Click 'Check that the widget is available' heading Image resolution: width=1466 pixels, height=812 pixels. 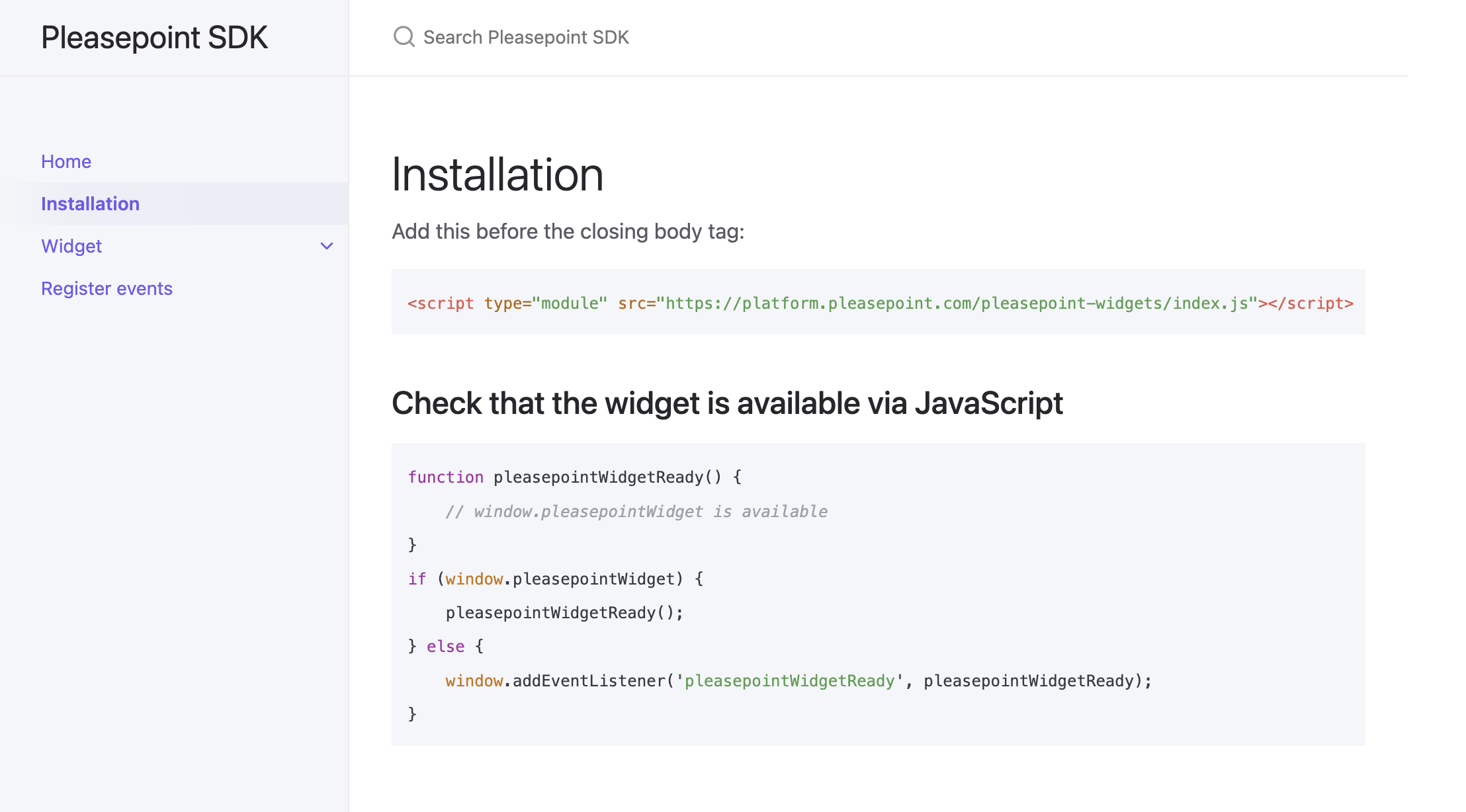click(x=727, y=403)
